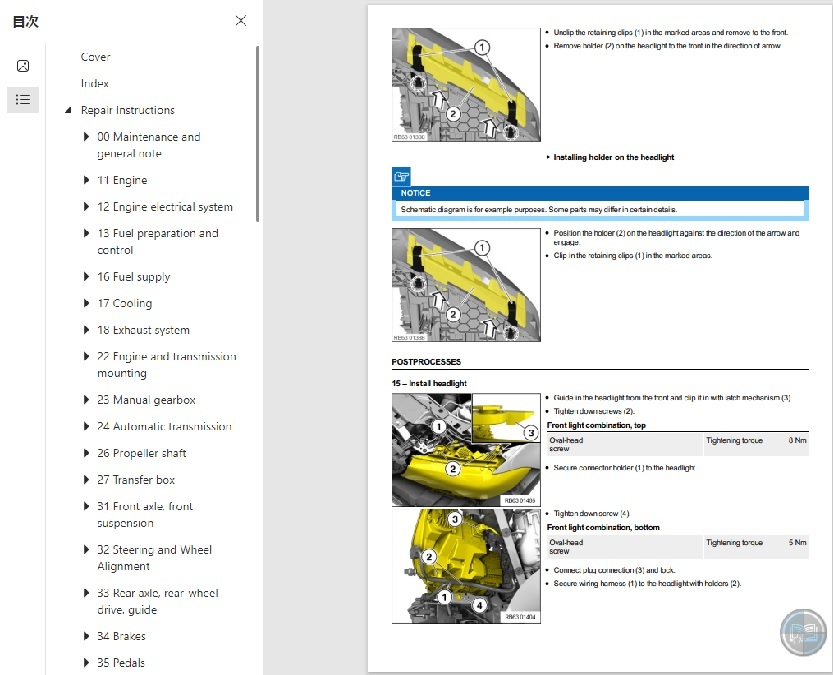Collapse the Repair Instructions section
Viewport: 833px width, 675px height.
pyautogui.click(x=68, y=109)
